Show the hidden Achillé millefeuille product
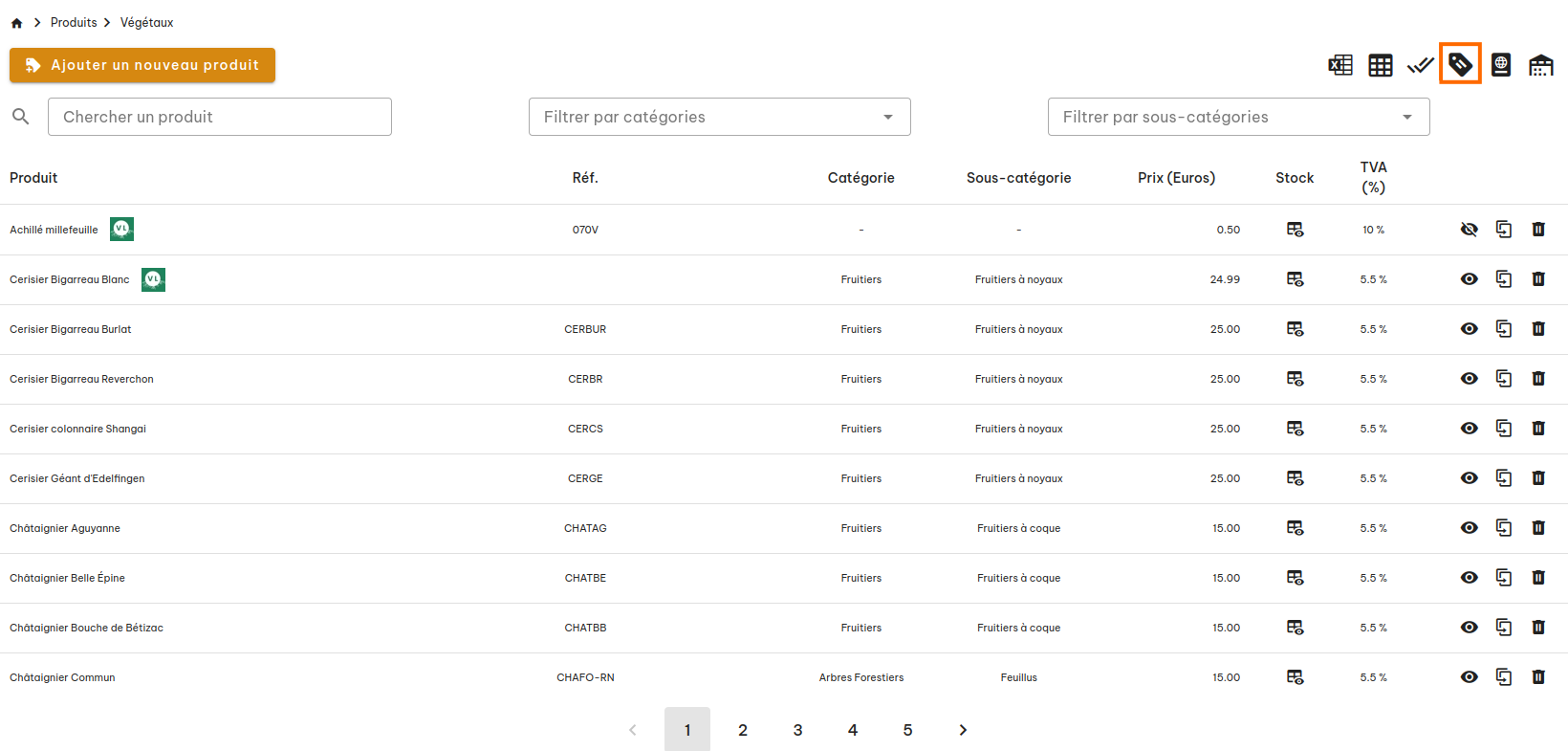Viewport: 1568px width, 751px height. pos(1470,230)
